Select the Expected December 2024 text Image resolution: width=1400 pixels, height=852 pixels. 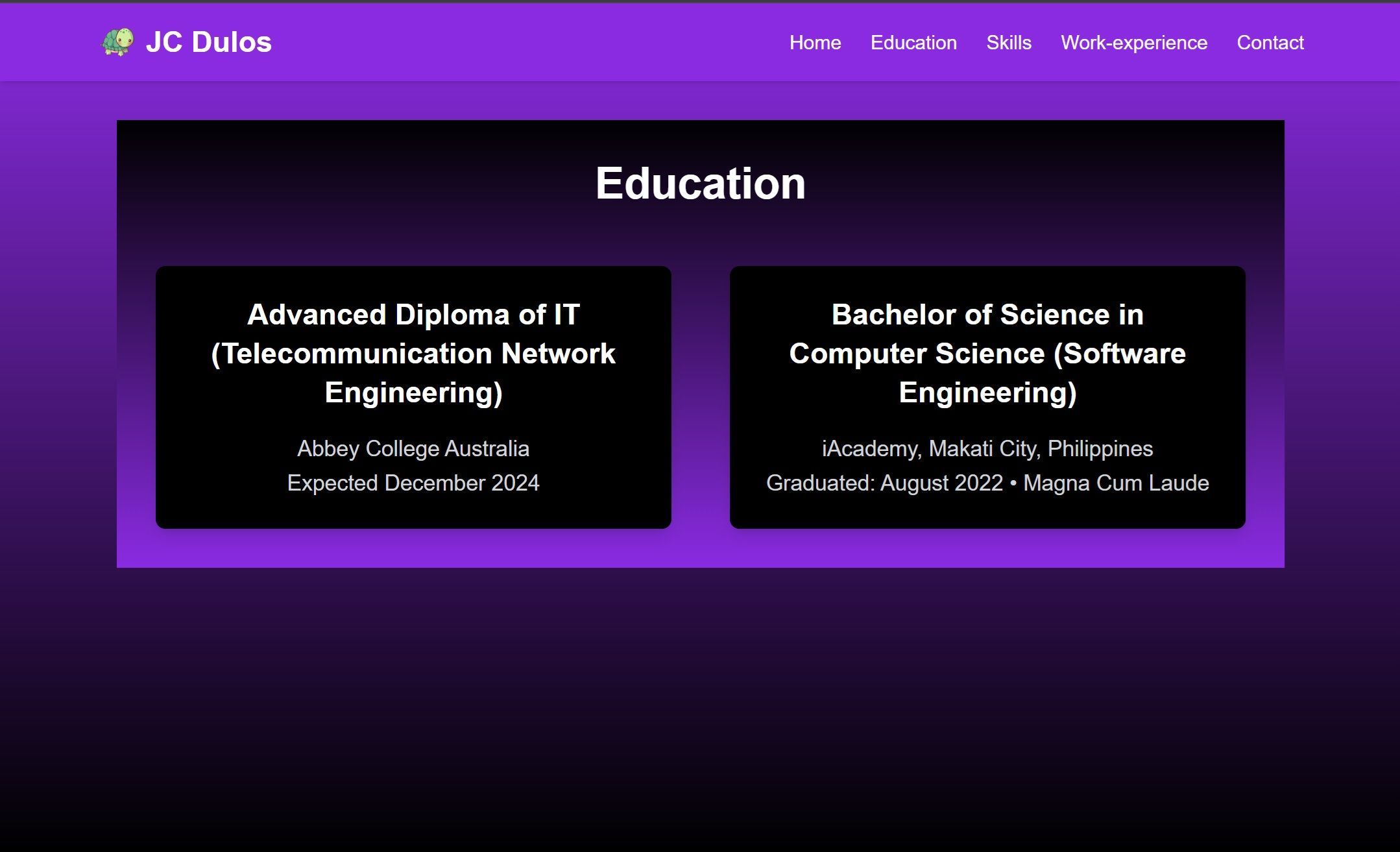click(x=413, y=483)
